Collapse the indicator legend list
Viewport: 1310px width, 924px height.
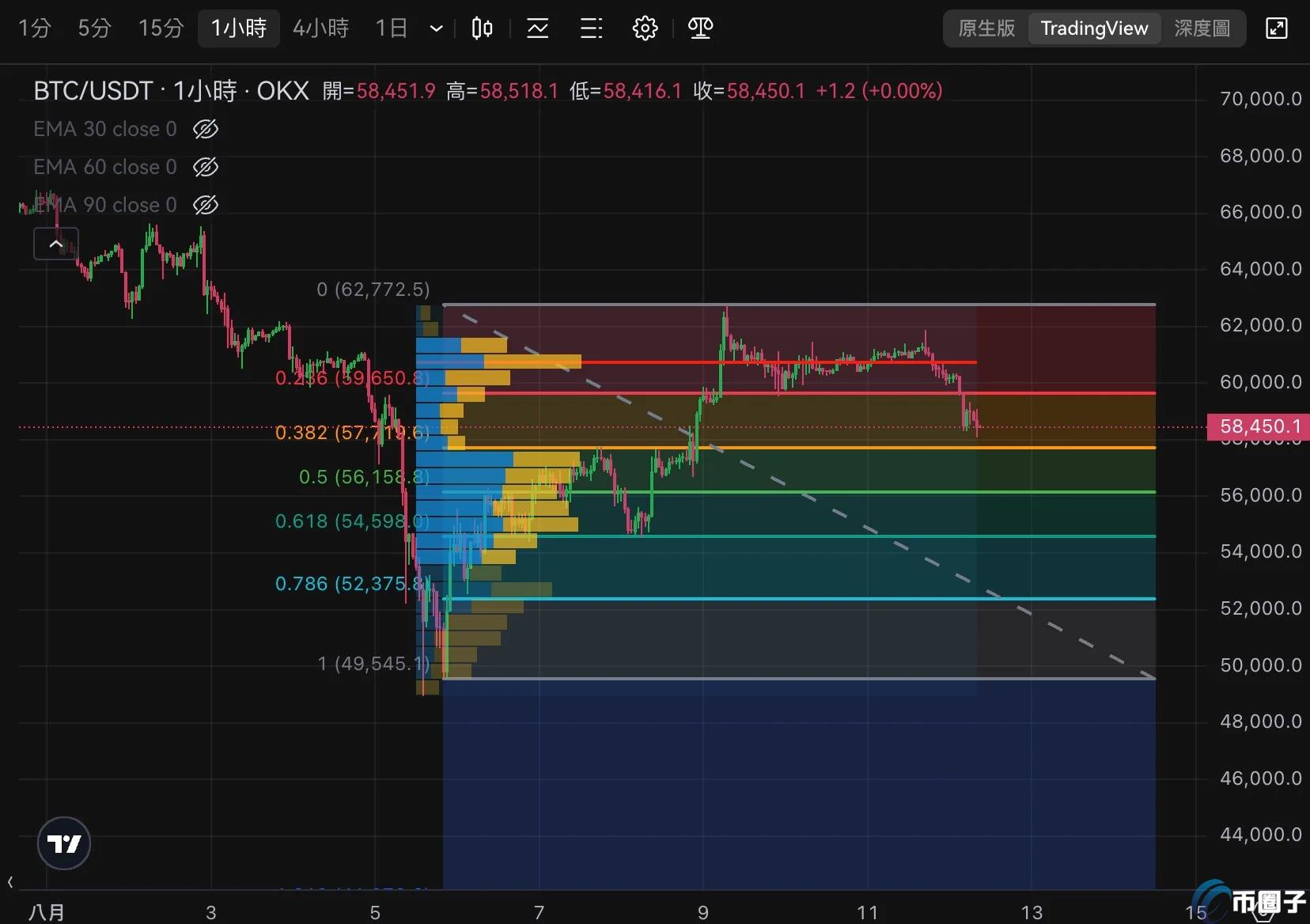(x=55, y=244)
